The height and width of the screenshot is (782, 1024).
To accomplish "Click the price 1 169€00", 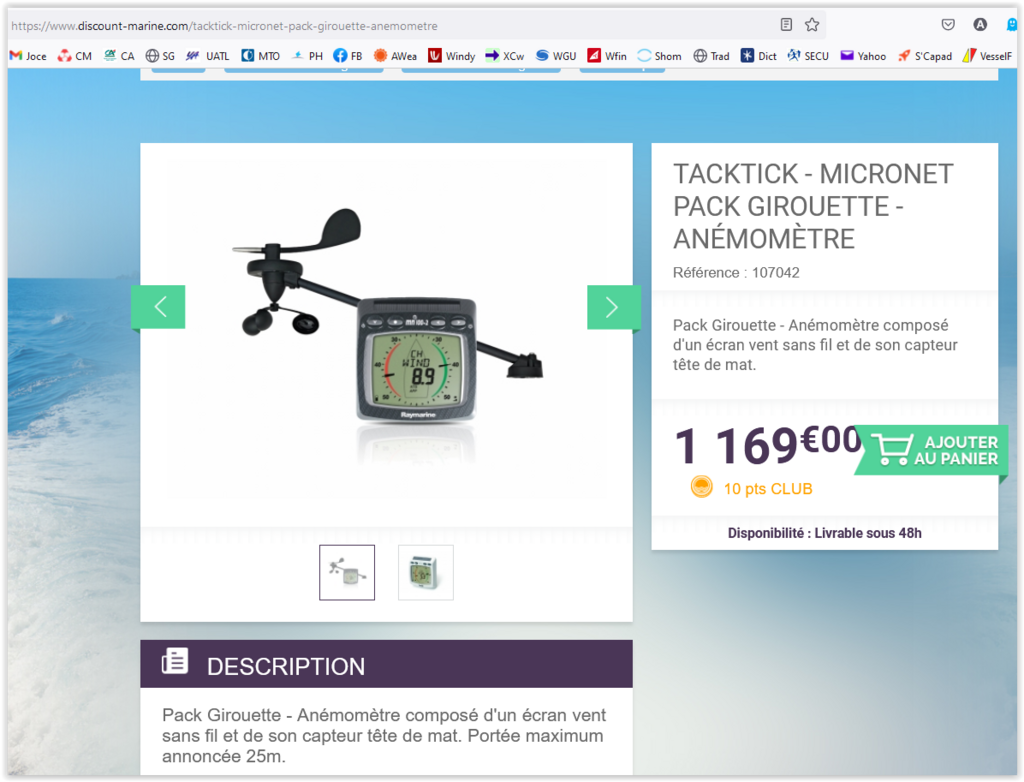I will pyautogui.click(x=769, y=445).
